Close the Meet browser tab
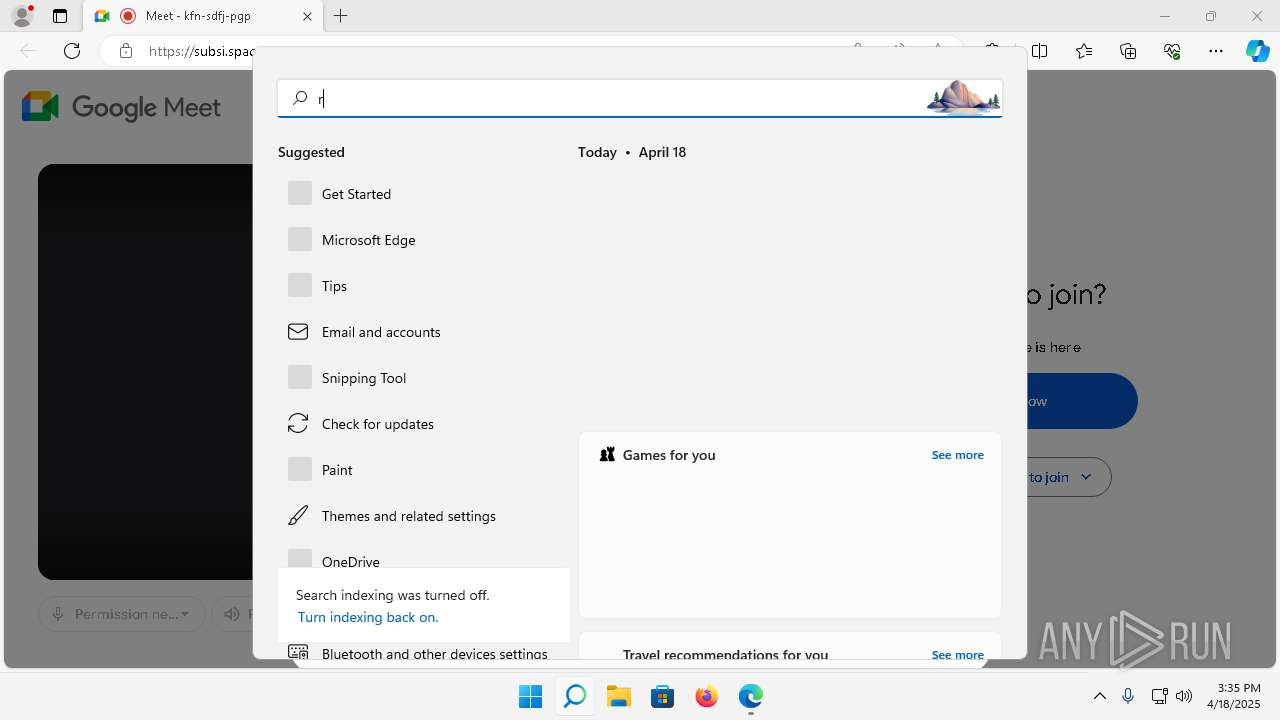Screen dimensions: 1280x720 [x=307, y=16]
